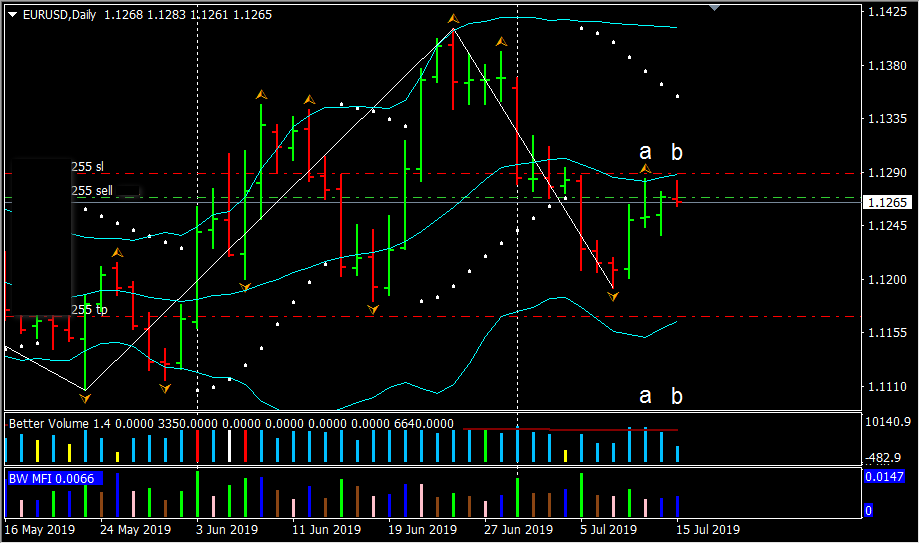The image size is (920, 544).
Task: Click the down fractal arrow at the lowest low
Action: point(85,398)
